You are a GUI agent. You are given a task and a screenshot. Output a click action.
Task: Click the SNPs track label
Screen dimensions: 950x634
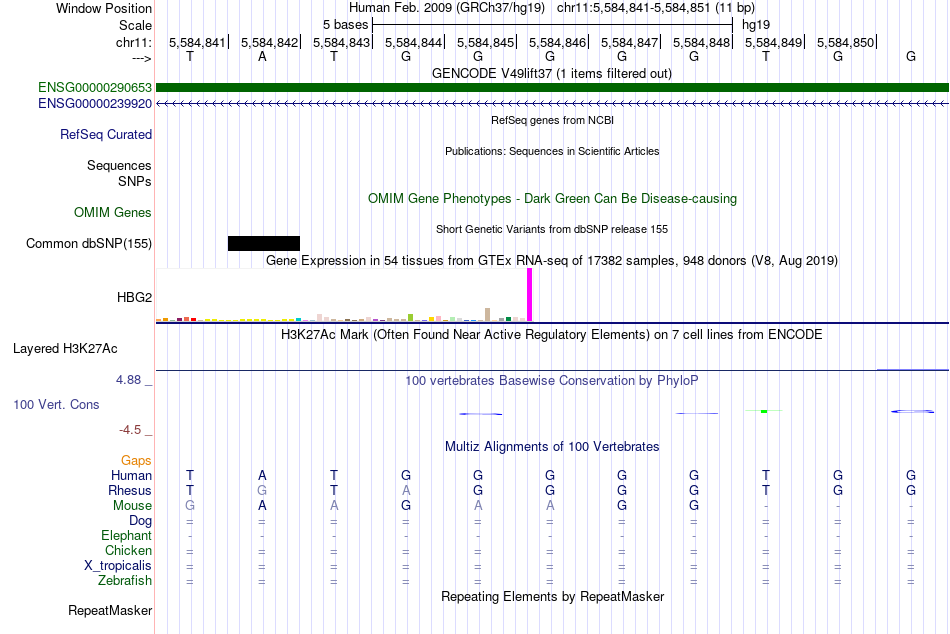[x=135, y=181]
